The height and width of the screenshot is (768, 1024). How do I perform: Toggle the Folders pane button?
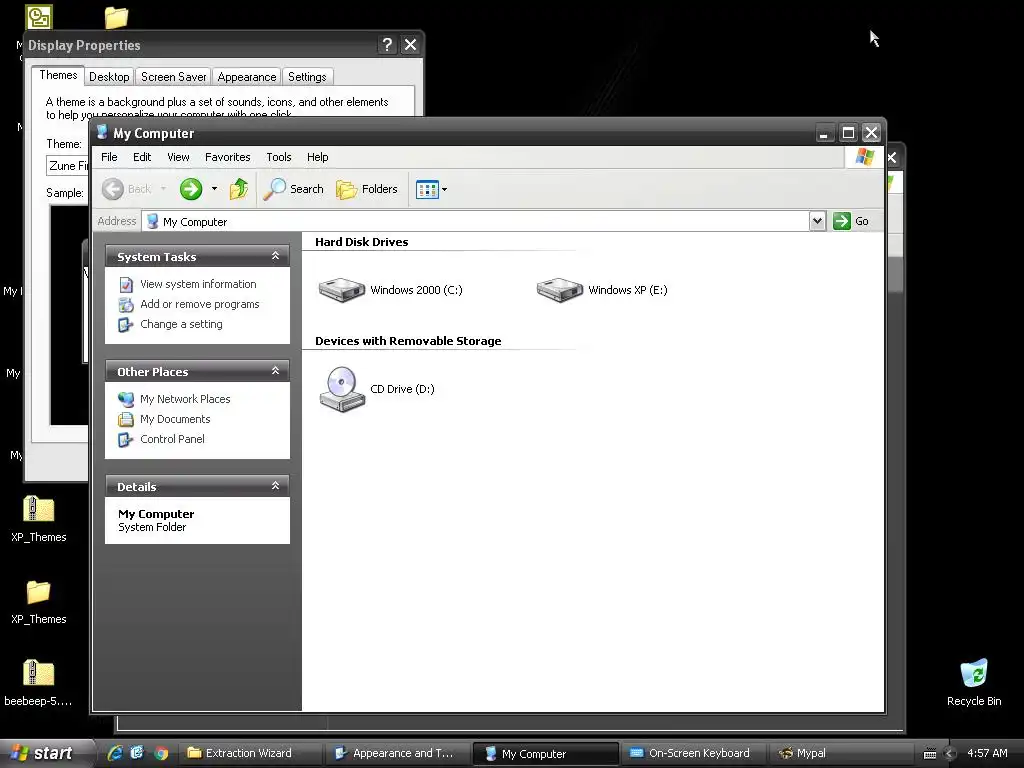tap(367, 189)
